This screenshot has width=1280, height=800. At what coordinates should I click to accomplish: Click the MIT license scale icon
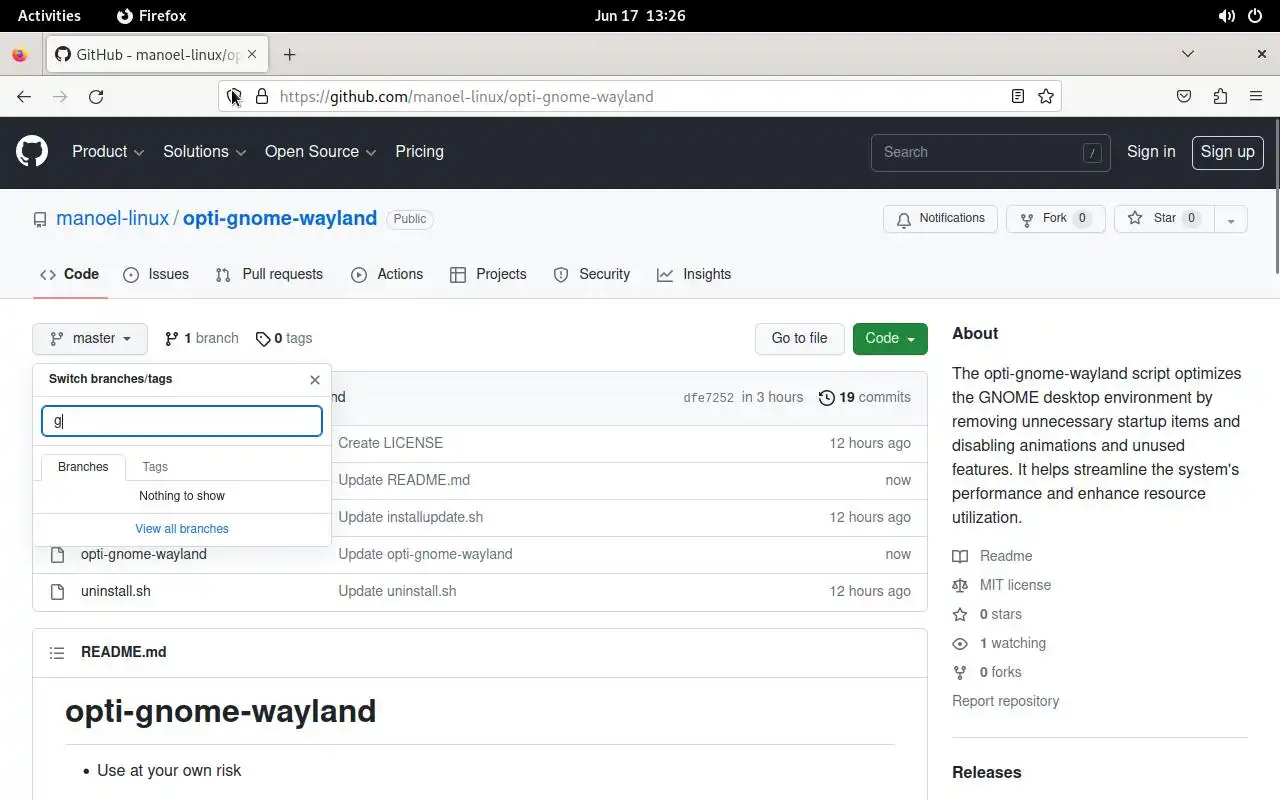(x=960, y=585)
